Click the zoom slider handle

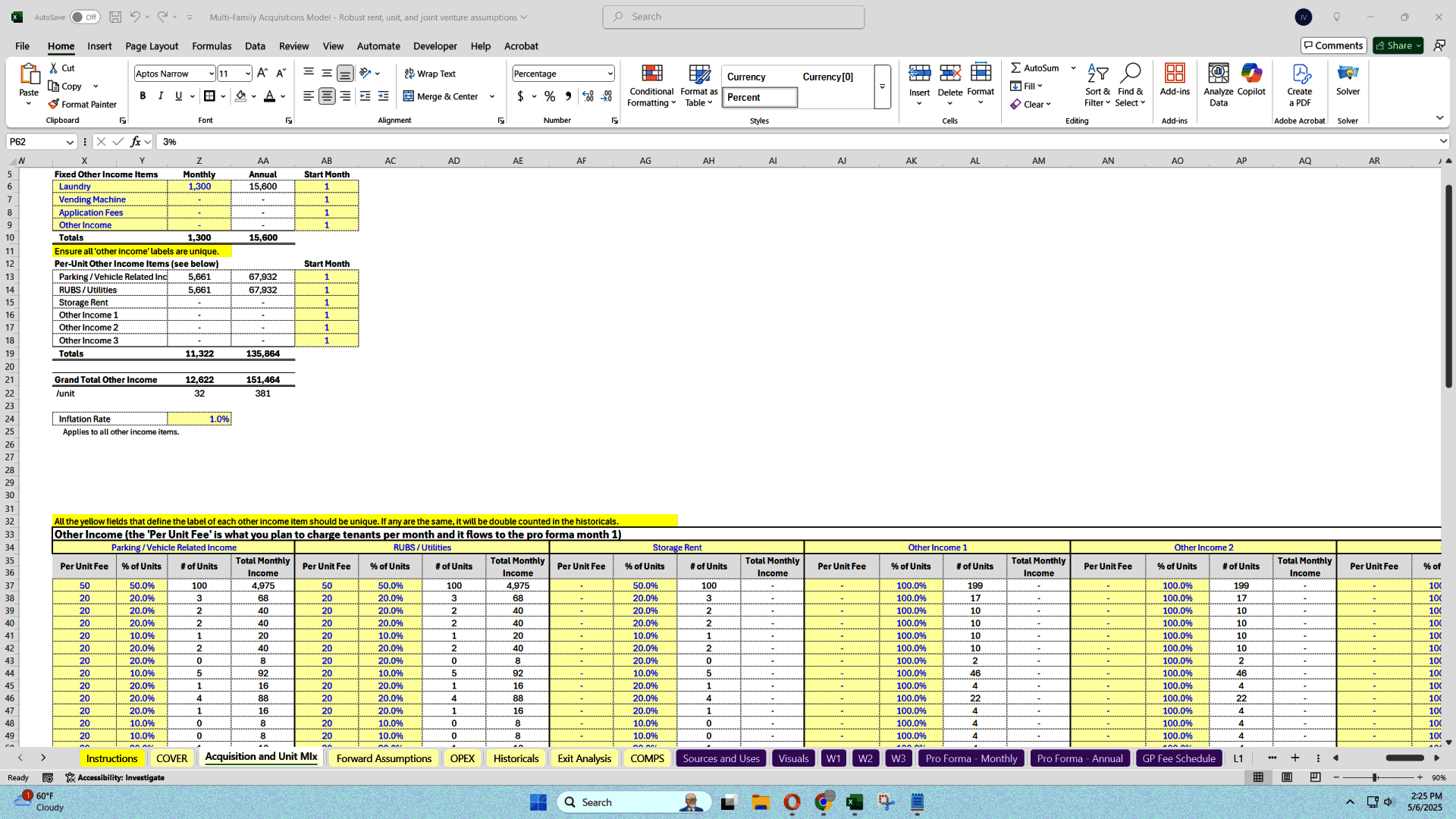pyautogui.click(x=1374, y=778)
